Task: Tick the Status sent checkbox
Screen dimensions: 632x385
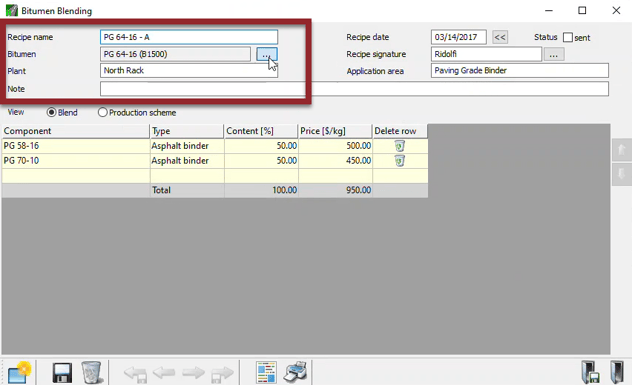Action: pos(568,37)
